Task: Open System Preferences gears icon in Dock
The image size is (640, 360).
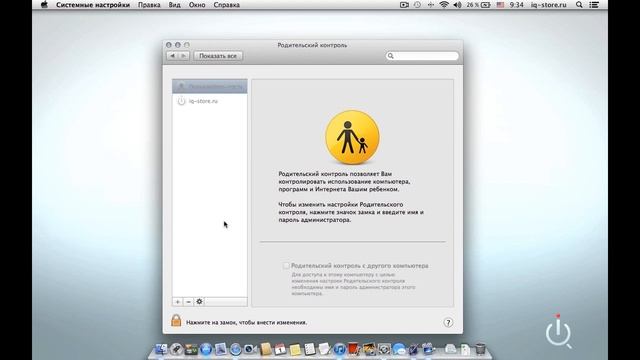Action: click(384, 349)
